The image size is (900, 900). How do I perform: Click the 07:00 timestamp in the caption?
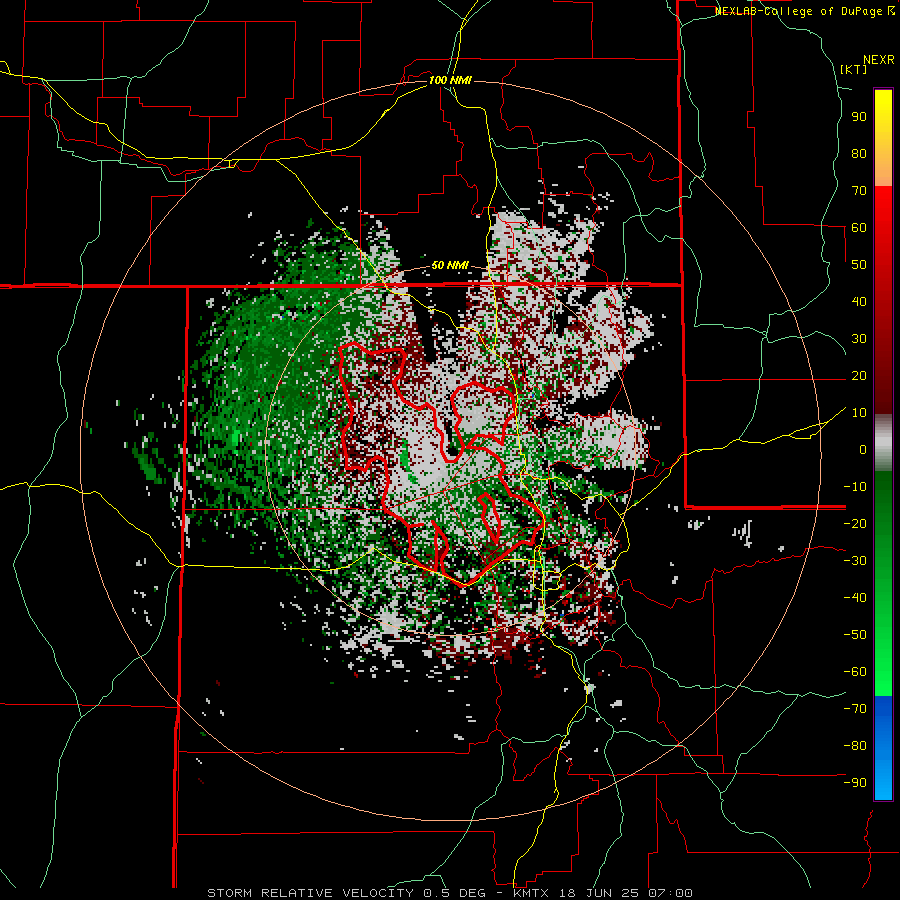click(672, 893)
